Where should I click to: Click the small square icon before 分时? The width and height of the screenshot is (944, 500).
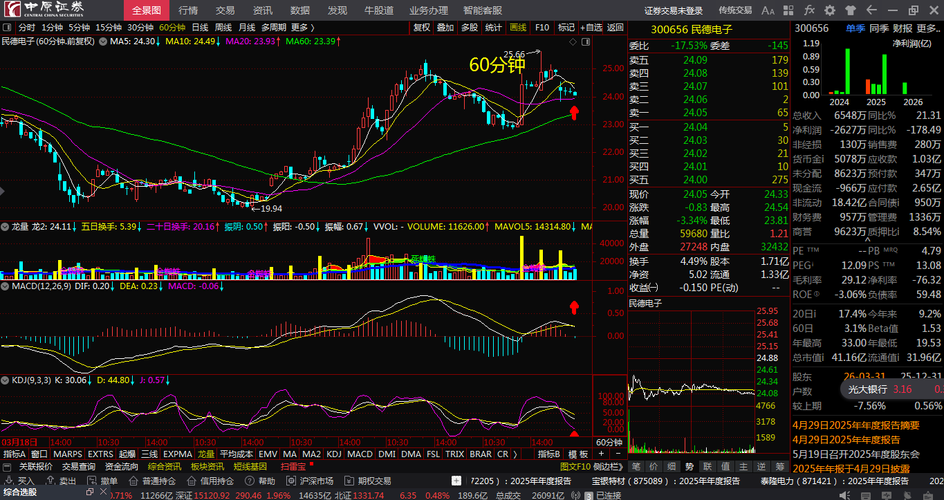(x=8, y=28)
